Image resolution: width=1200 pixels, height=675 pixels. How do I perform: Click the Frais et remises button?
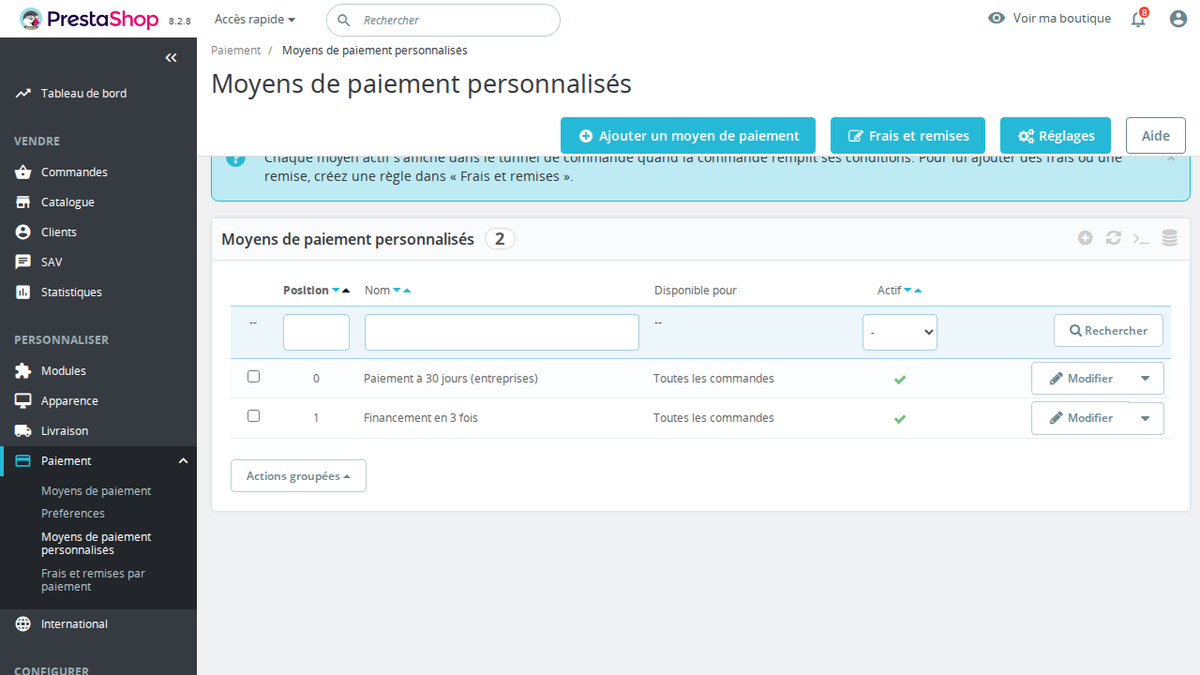coord(908,136)
